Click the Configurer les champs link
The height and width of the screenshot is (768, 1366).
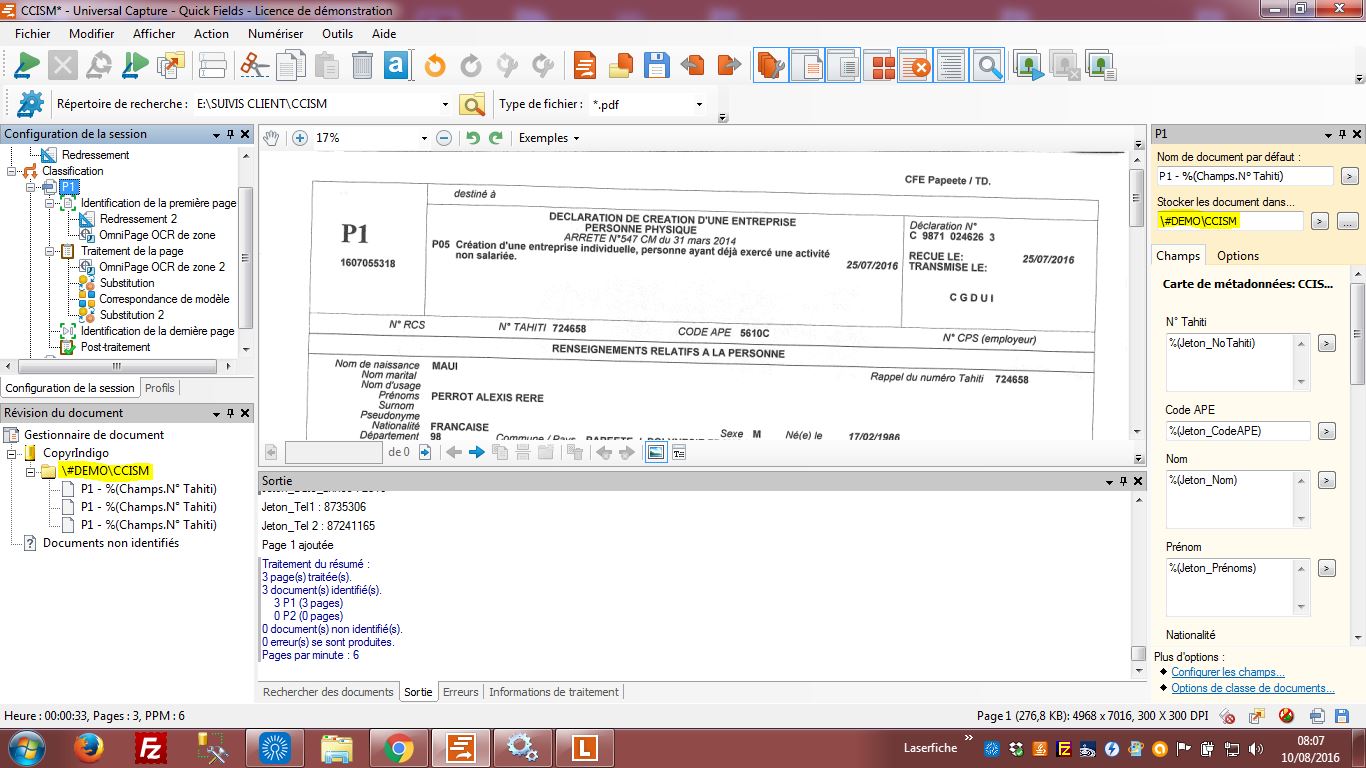tap(1227, 672)
